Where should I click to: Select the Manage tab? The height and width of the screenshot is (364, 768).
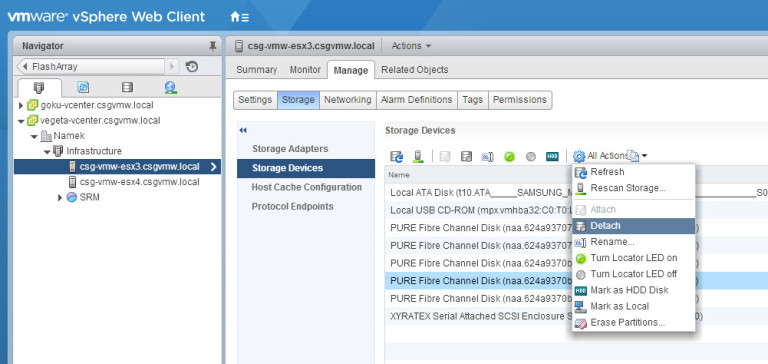pyautogui.click(x=351, y=71)
